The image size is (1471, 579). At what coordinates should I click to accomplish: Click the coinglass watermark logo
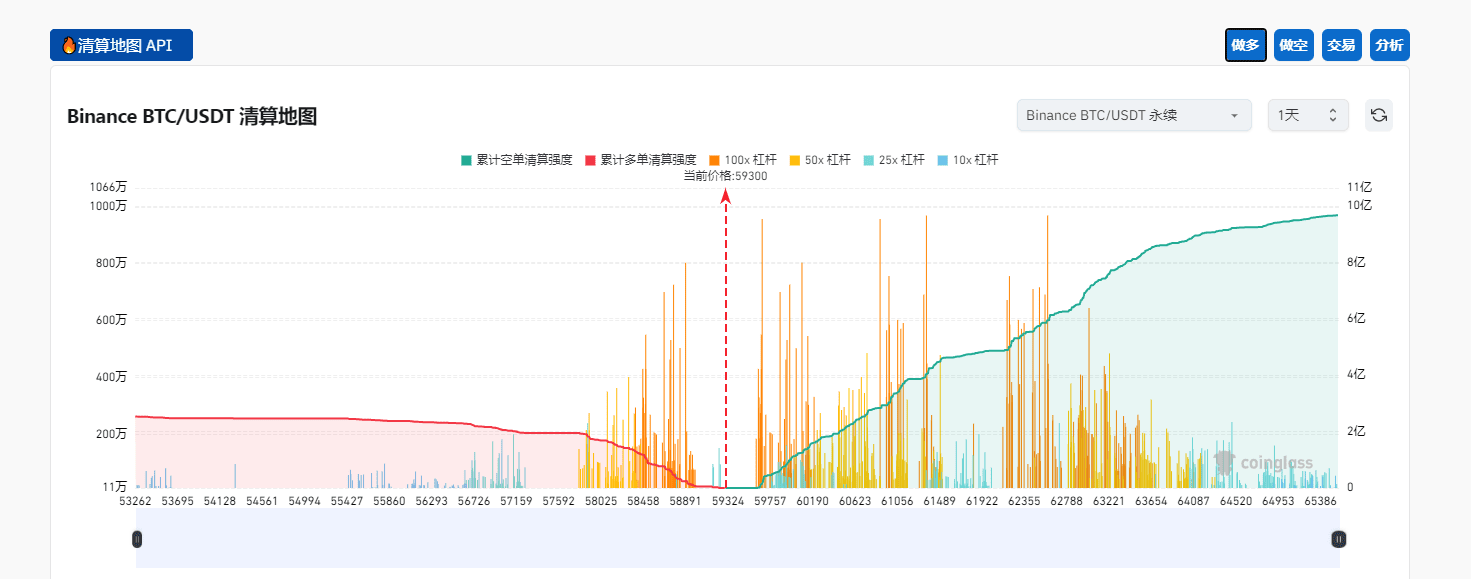[1262, 462]
